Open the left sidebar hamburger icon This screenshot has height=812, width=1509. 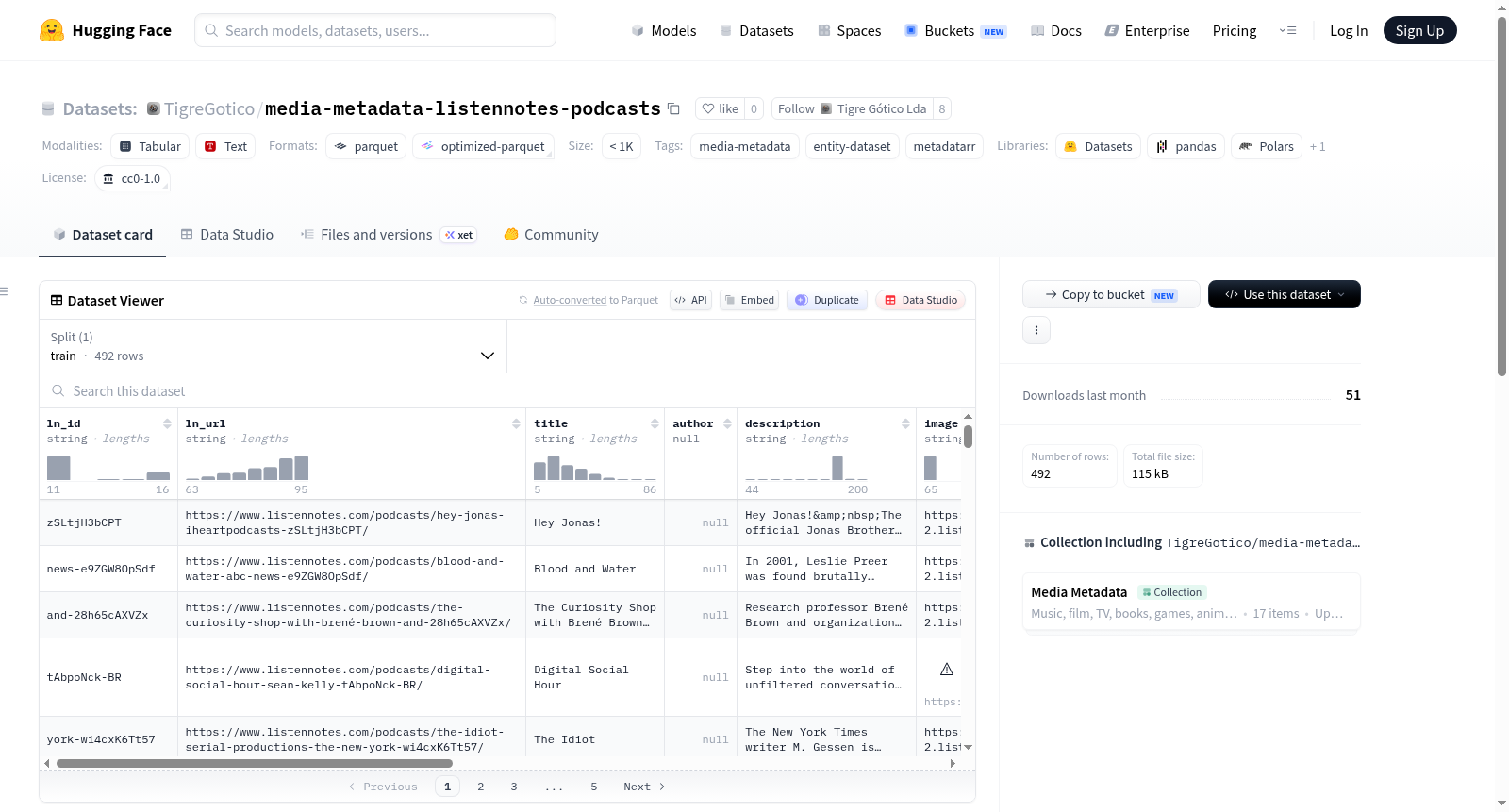5,291
